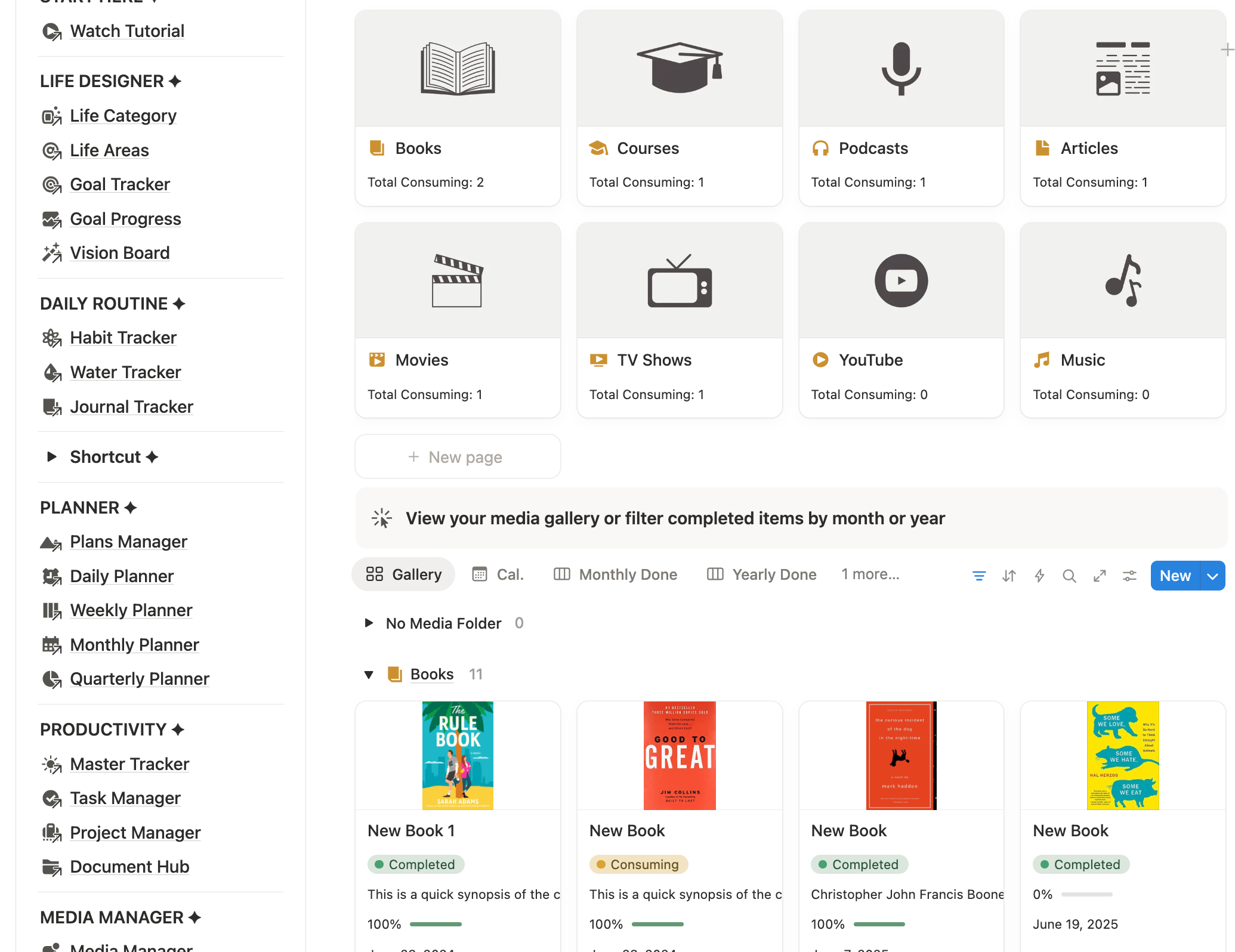
Task: Open the Watch Tutorial link
Action: [x=126, y=31]
